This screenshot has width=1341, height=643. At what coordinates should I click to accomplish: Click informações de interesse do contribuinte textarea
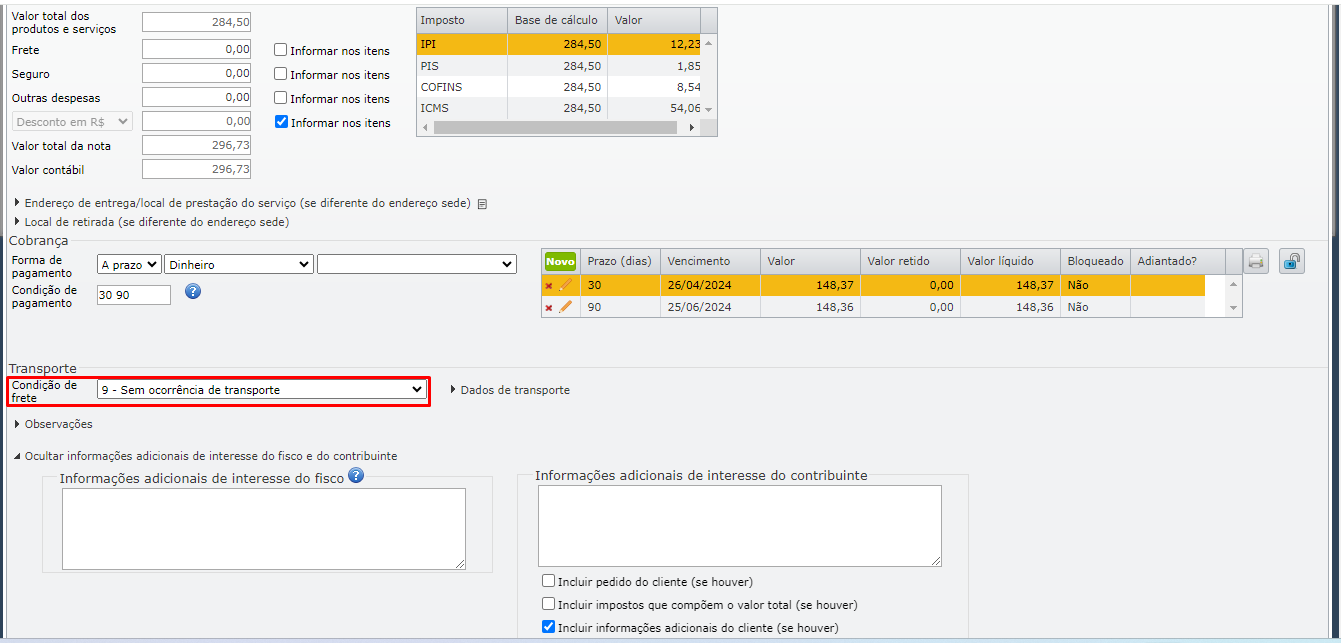[x=740, y=526]
